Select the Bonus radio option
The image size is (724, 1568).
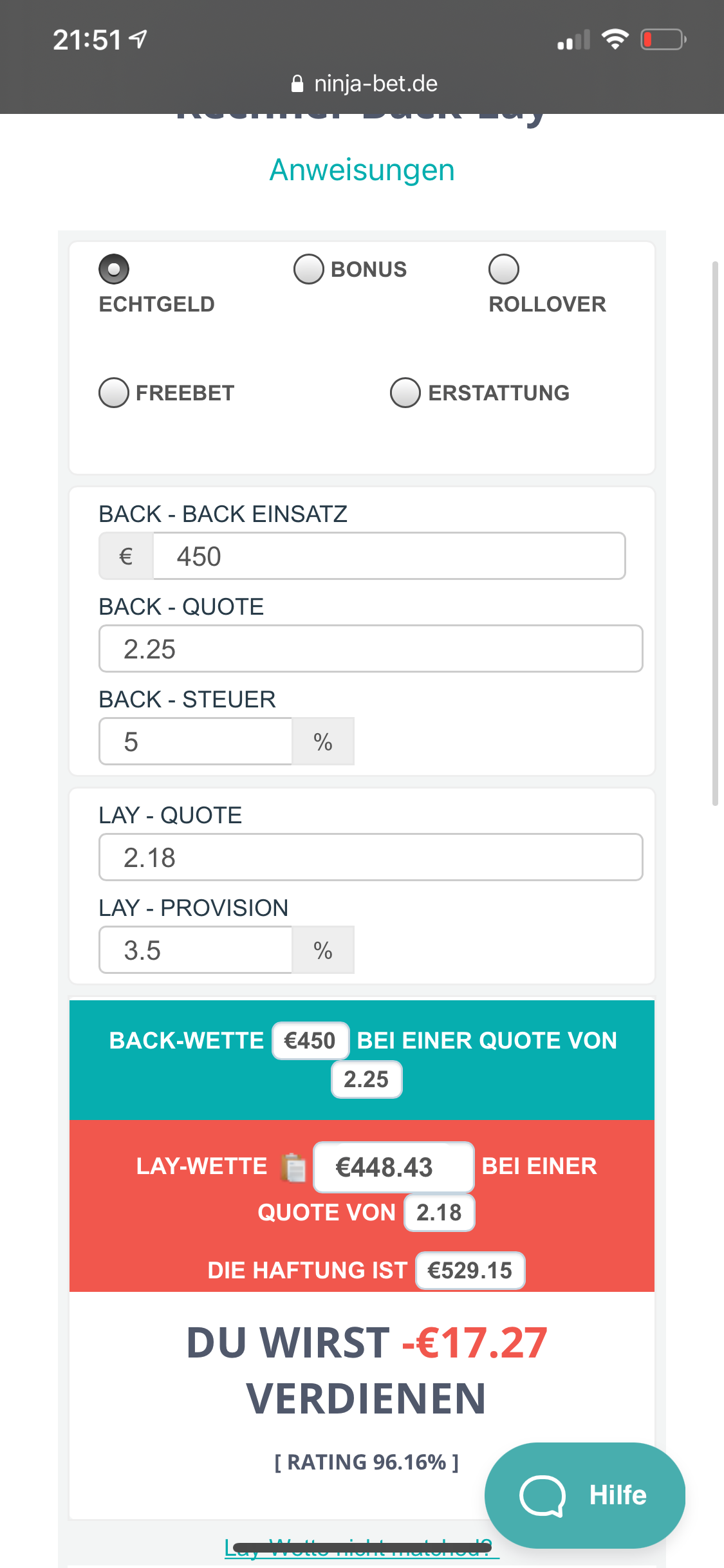(309, 269)
